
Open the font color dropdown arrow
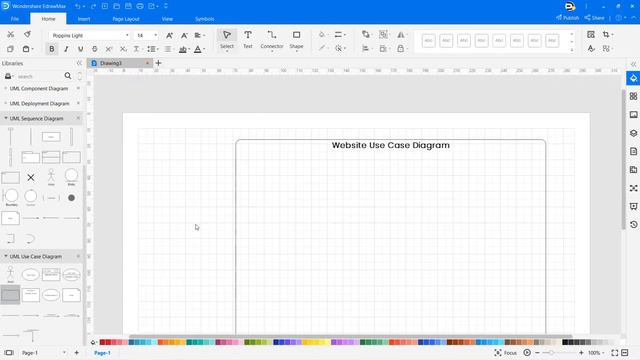point(204,49)
